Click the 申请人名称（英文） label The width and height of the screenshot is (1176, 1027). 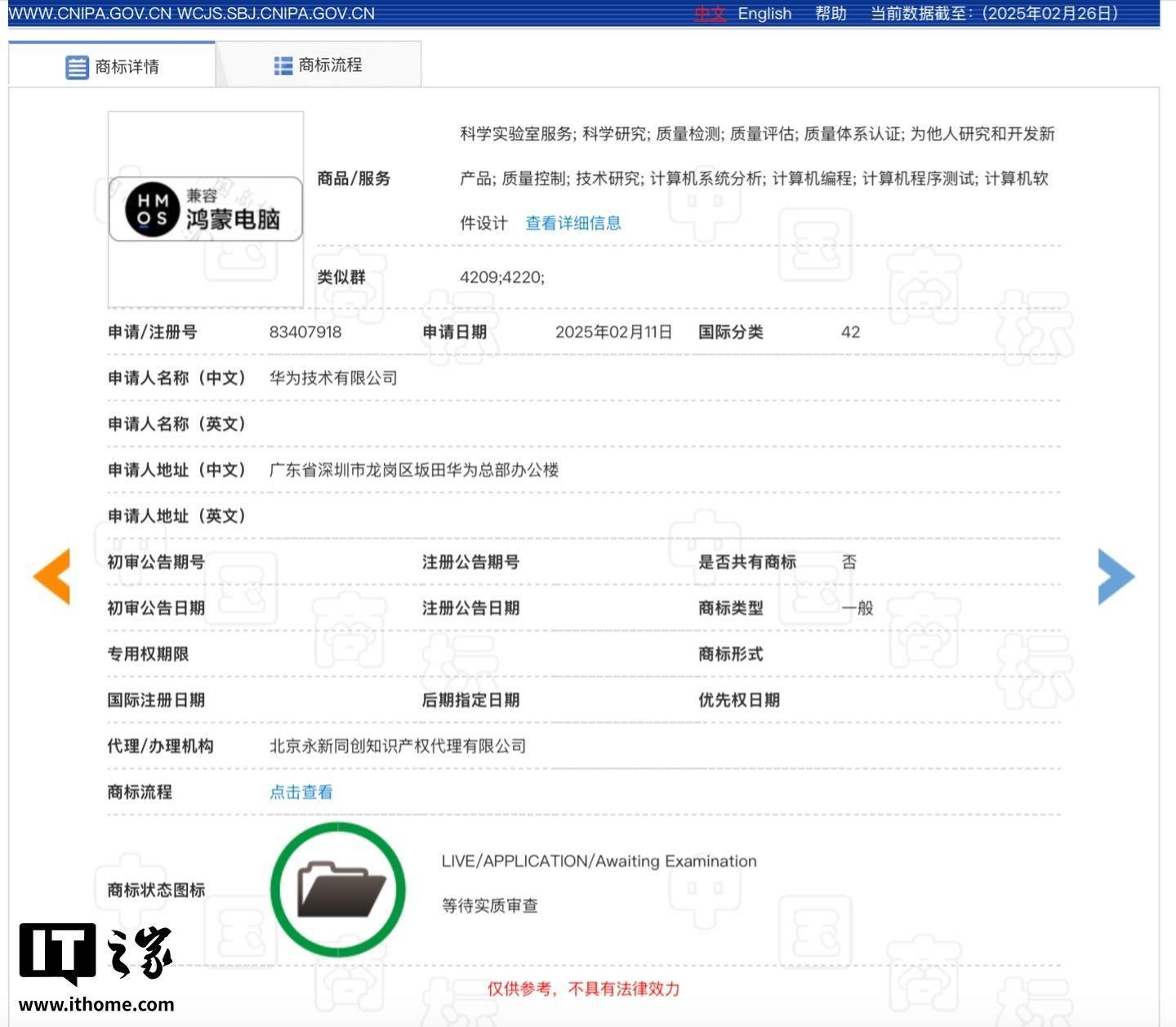[x=177, y=424]
